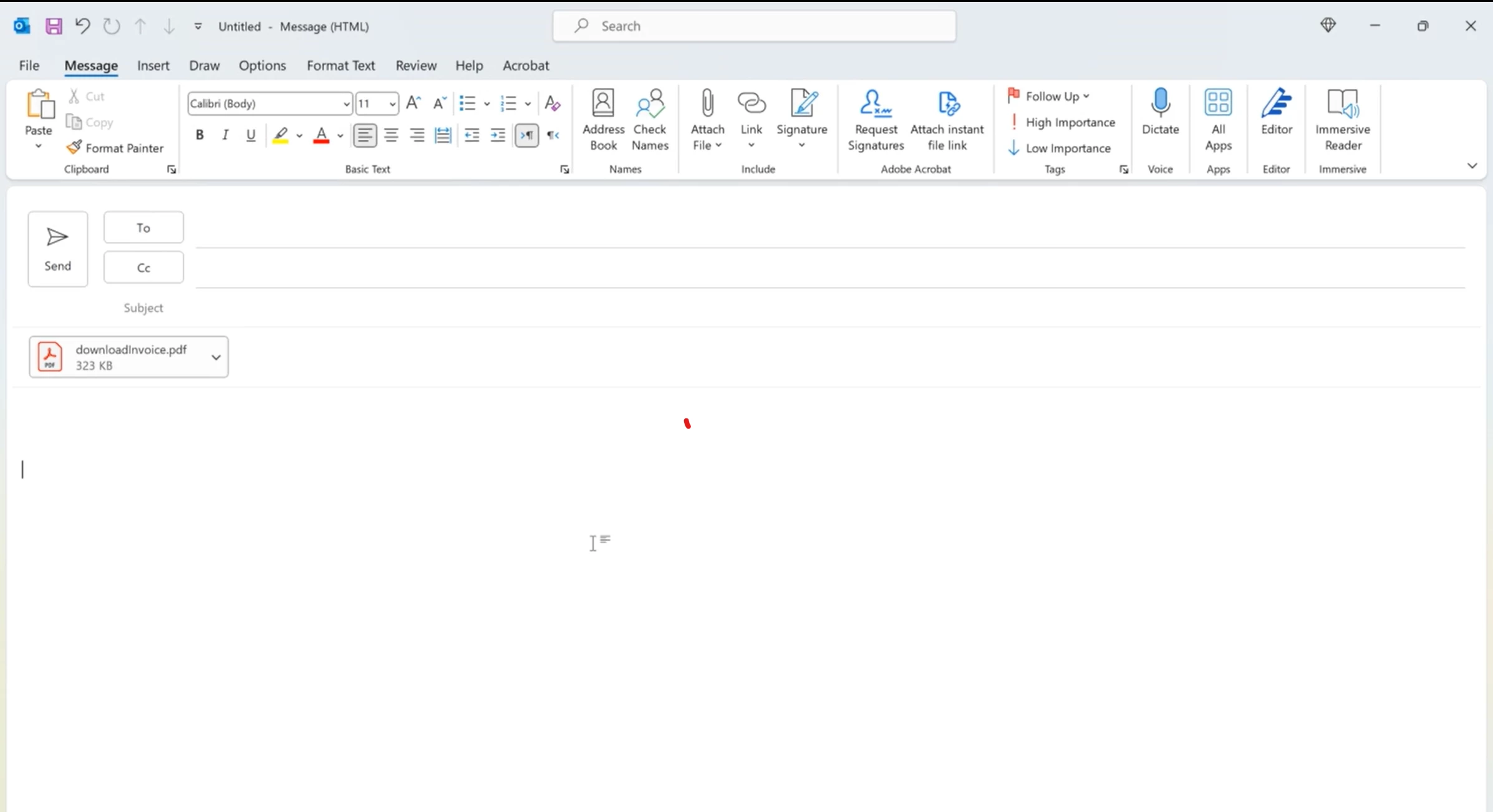Switch to the Insert ribbon tab
1493x812 pixels.
pos(153,65)
